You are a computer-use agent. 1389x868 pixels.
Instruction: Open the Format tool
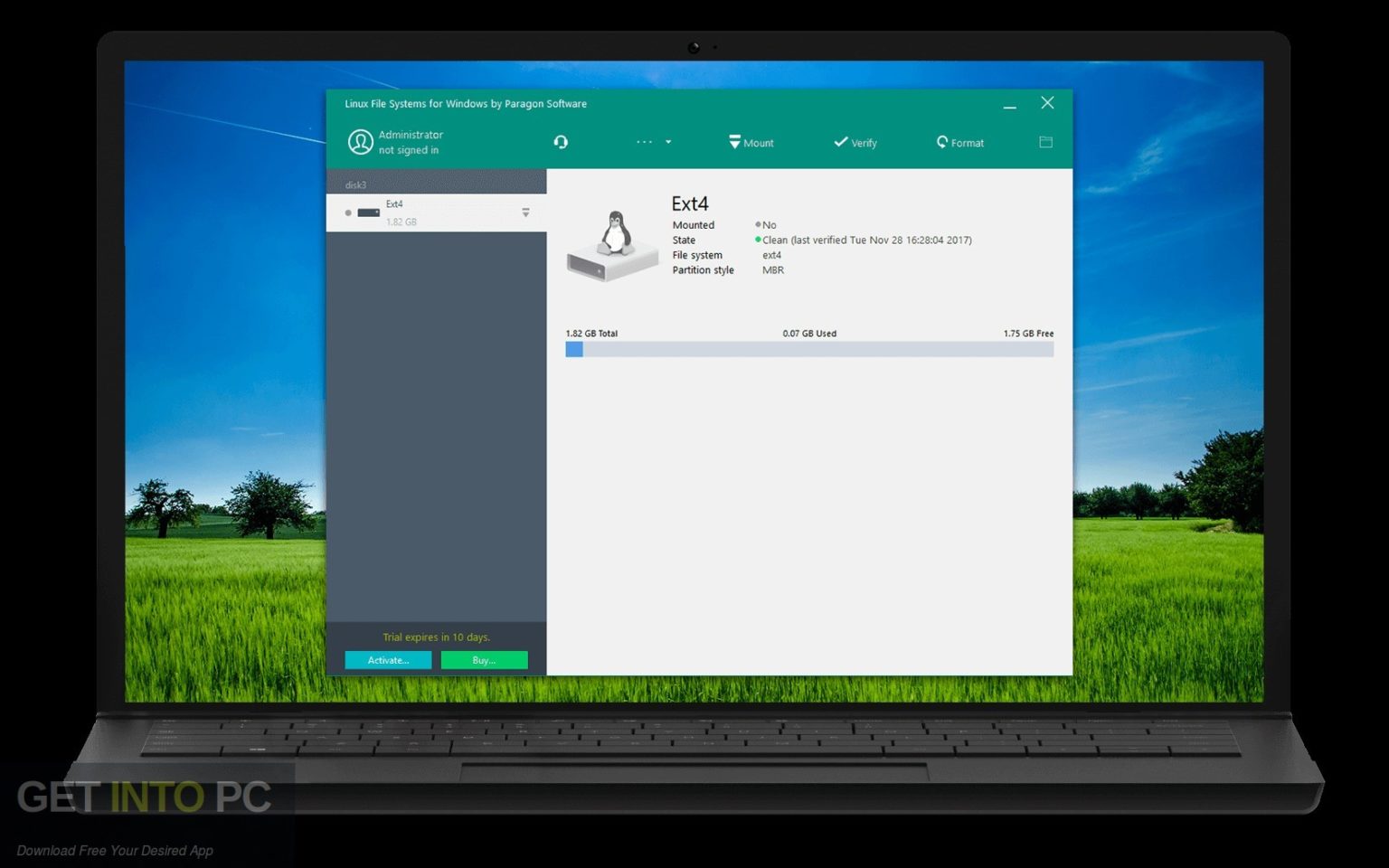click(959, 142)
